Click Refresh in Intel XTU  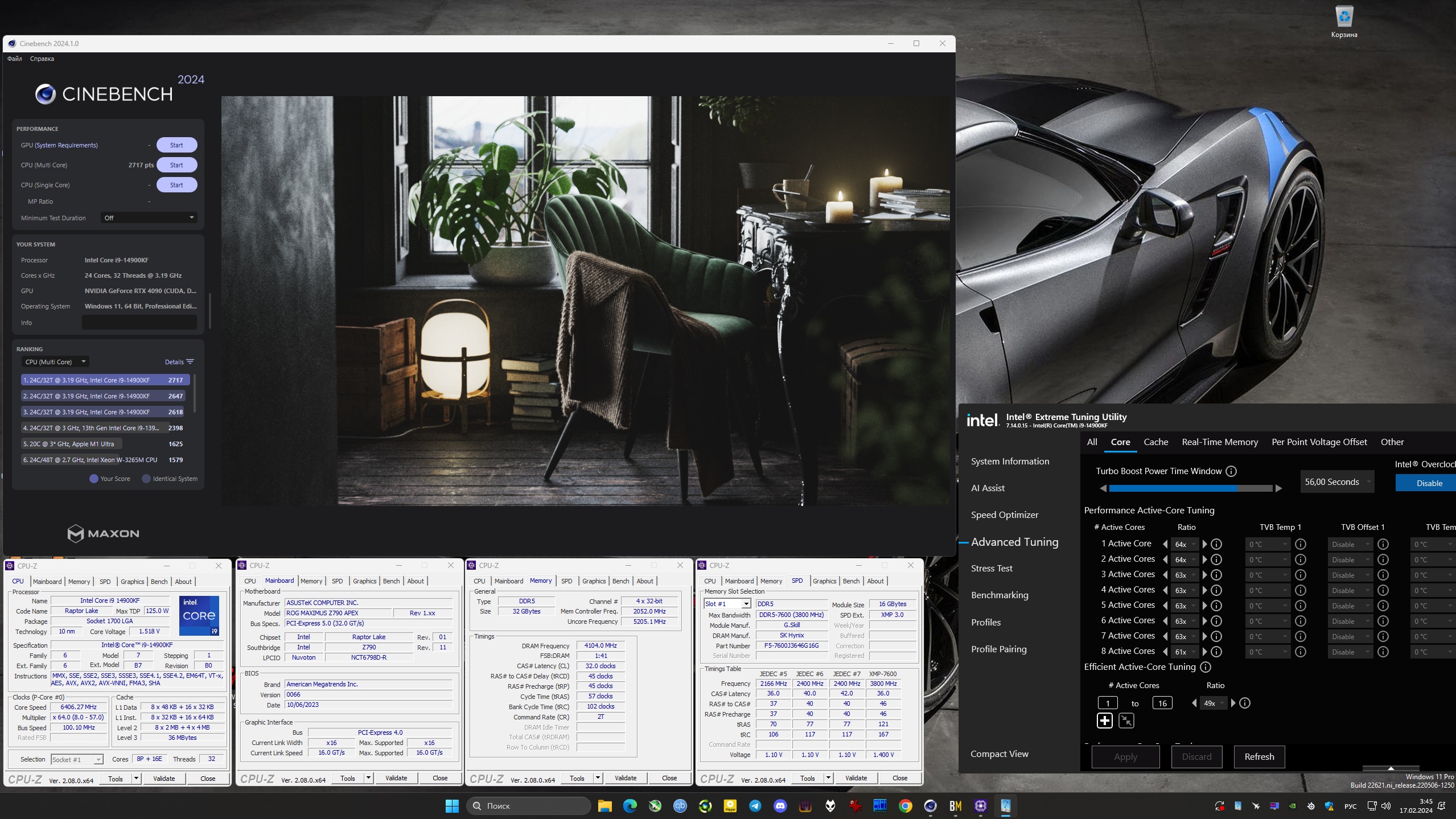coord(1259,757)
